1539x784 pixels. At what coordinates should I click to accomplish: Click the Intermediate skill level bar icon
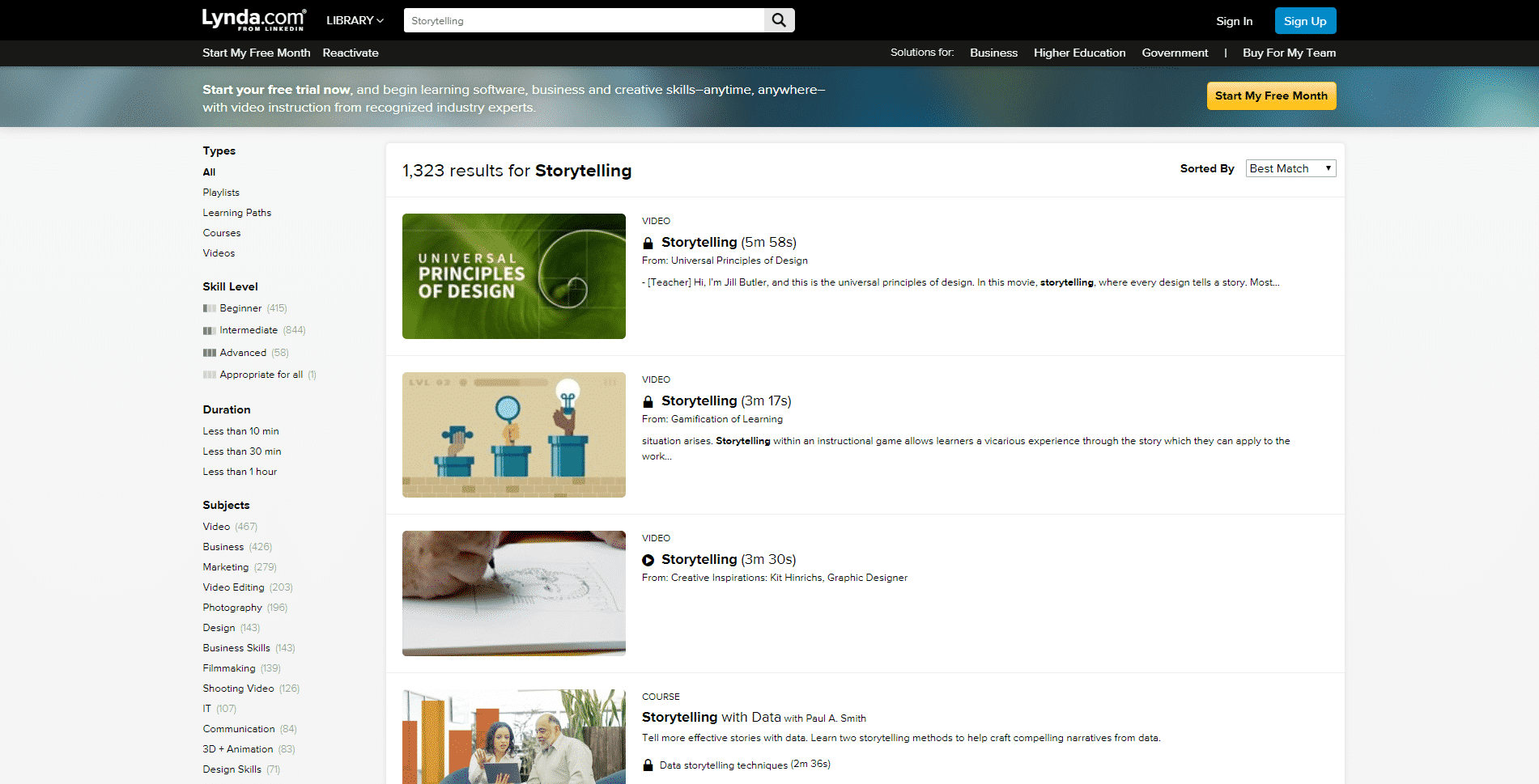click(209, 330)
